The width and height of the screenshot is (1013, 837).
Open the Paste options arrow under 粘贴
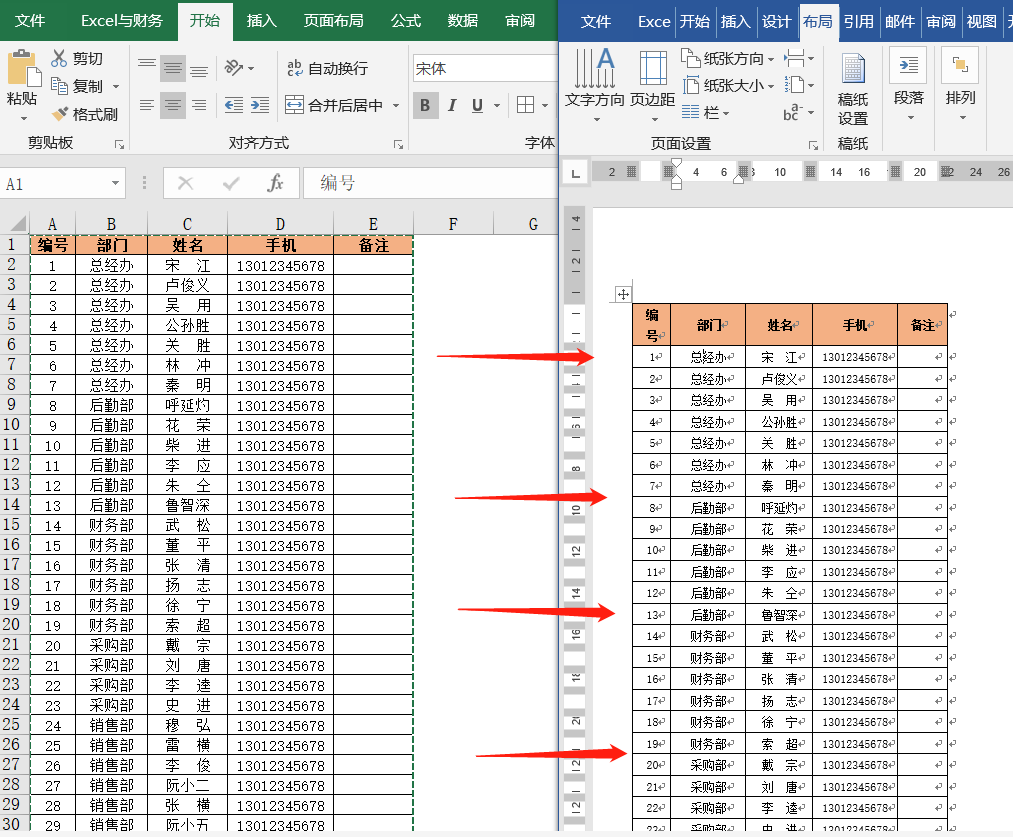[x=23, y=119]
